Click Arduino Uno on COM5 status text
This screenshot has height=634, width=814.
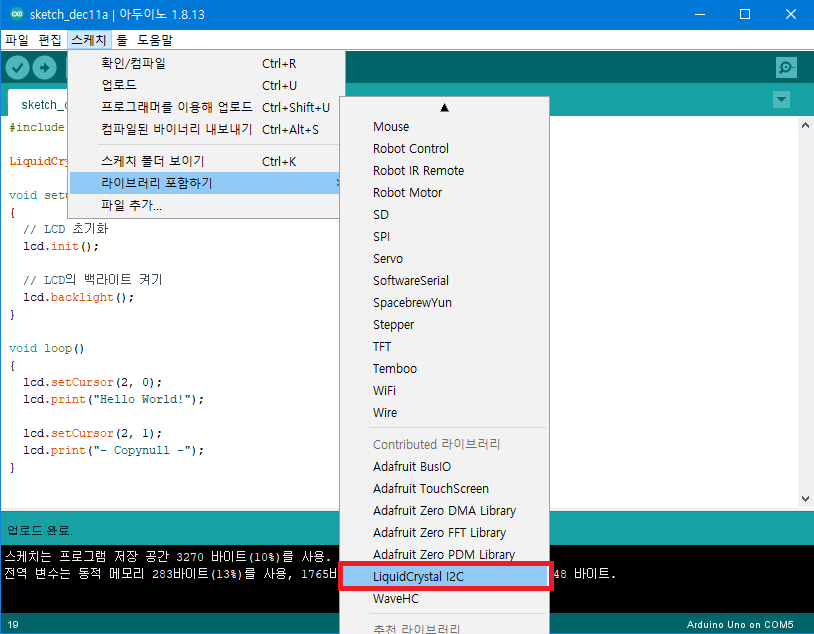tap(740, 624)
